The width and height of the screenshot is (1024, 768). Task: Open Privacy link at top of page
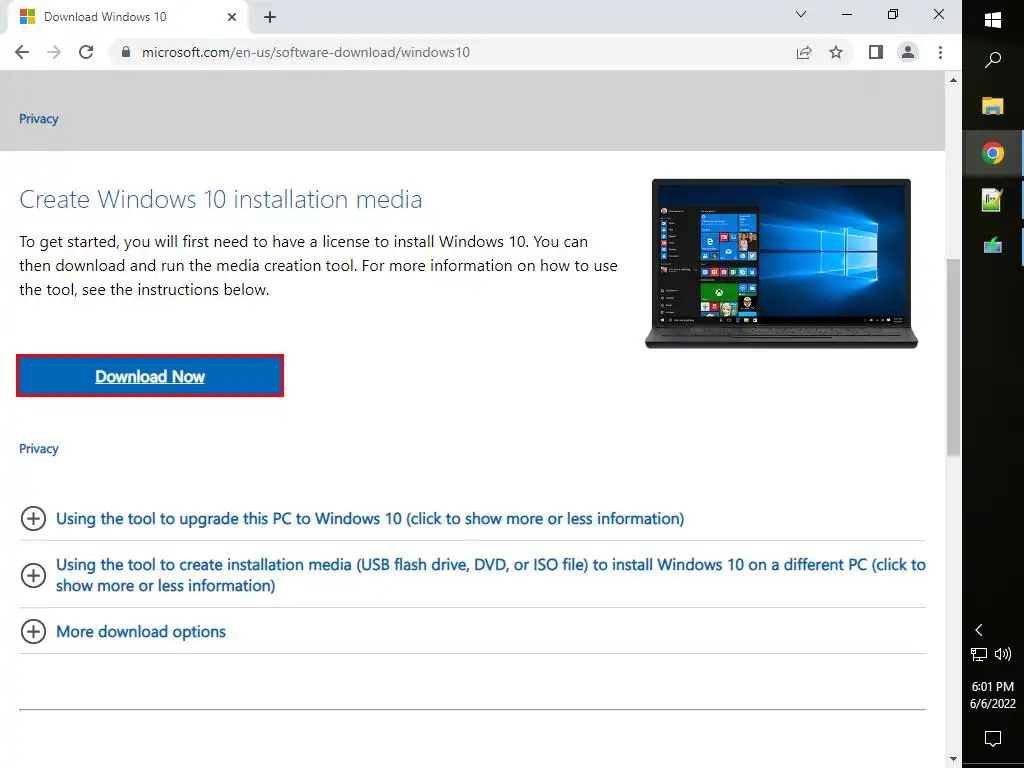coord(39,119)
